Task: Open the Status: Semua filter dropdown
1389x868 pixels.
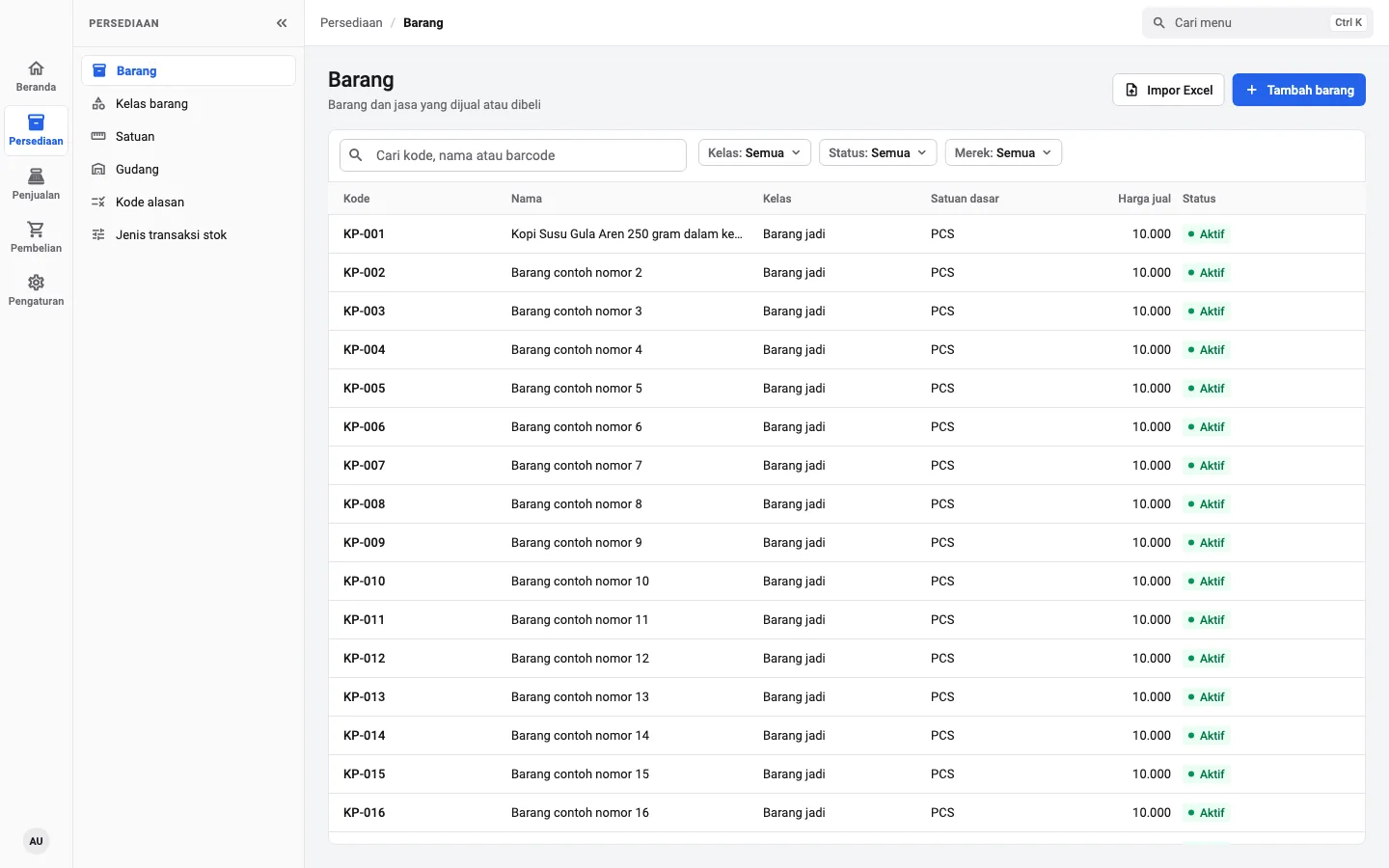Action: [x=878, y=152]
